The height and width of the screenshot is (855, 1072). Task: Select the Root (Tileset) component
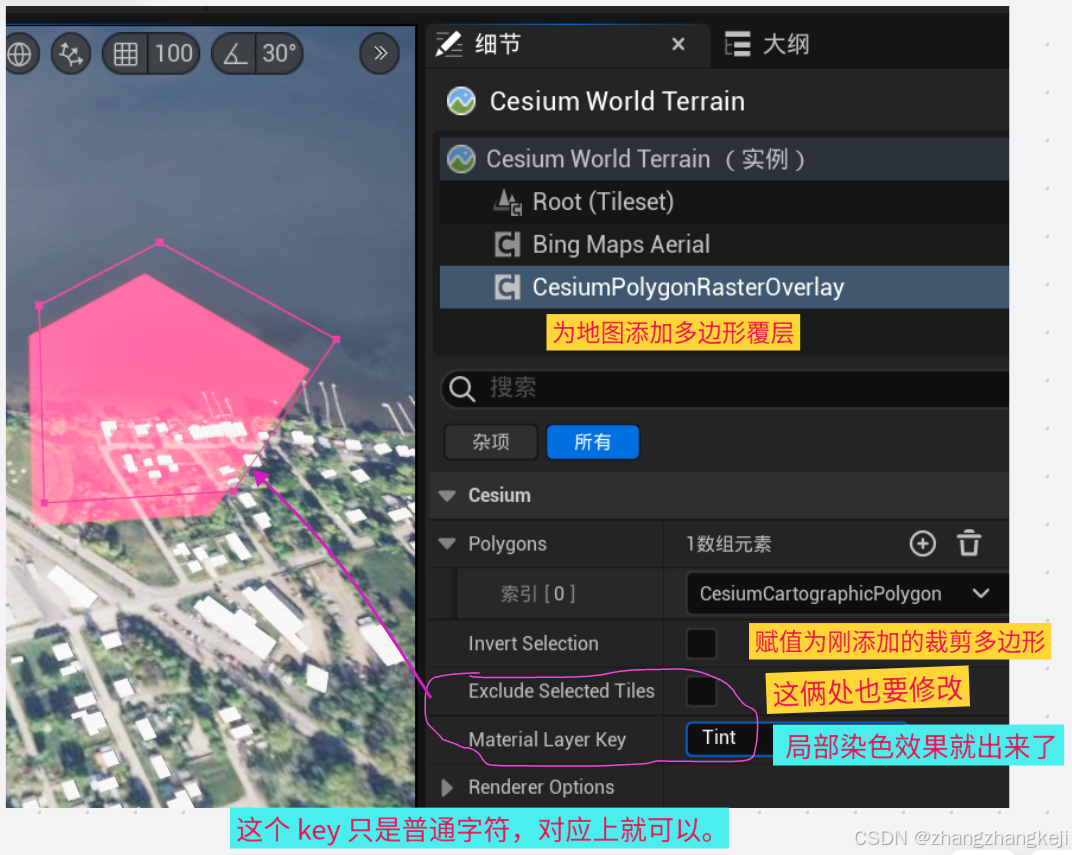[723, 202]
